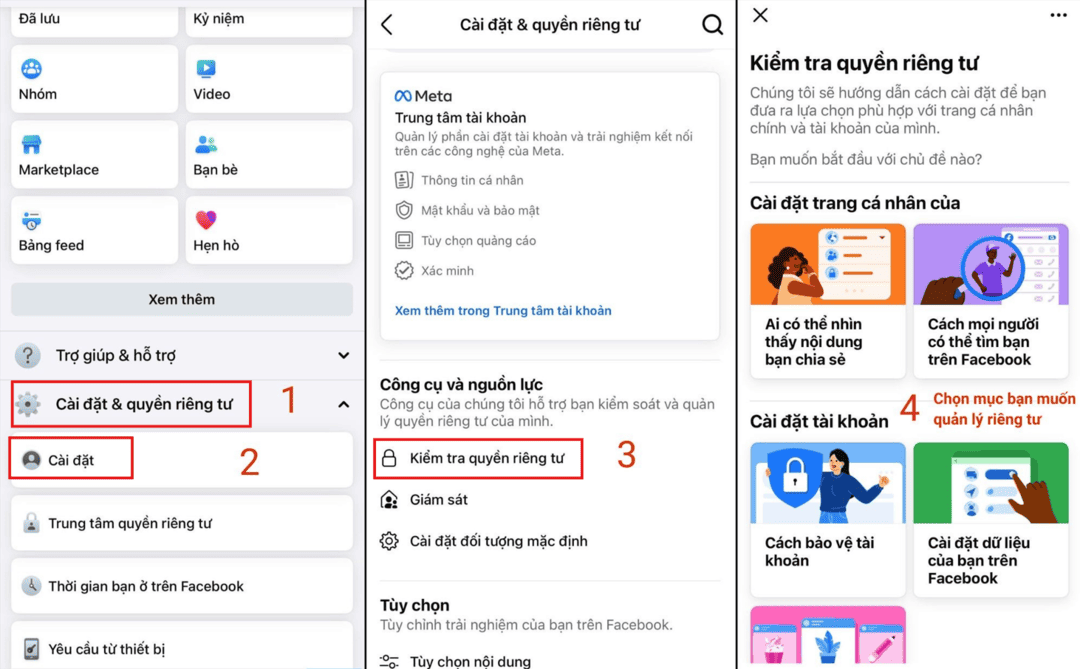Tap the Video shortcut icon
The image size is (1080, 669).
point(206,69)
